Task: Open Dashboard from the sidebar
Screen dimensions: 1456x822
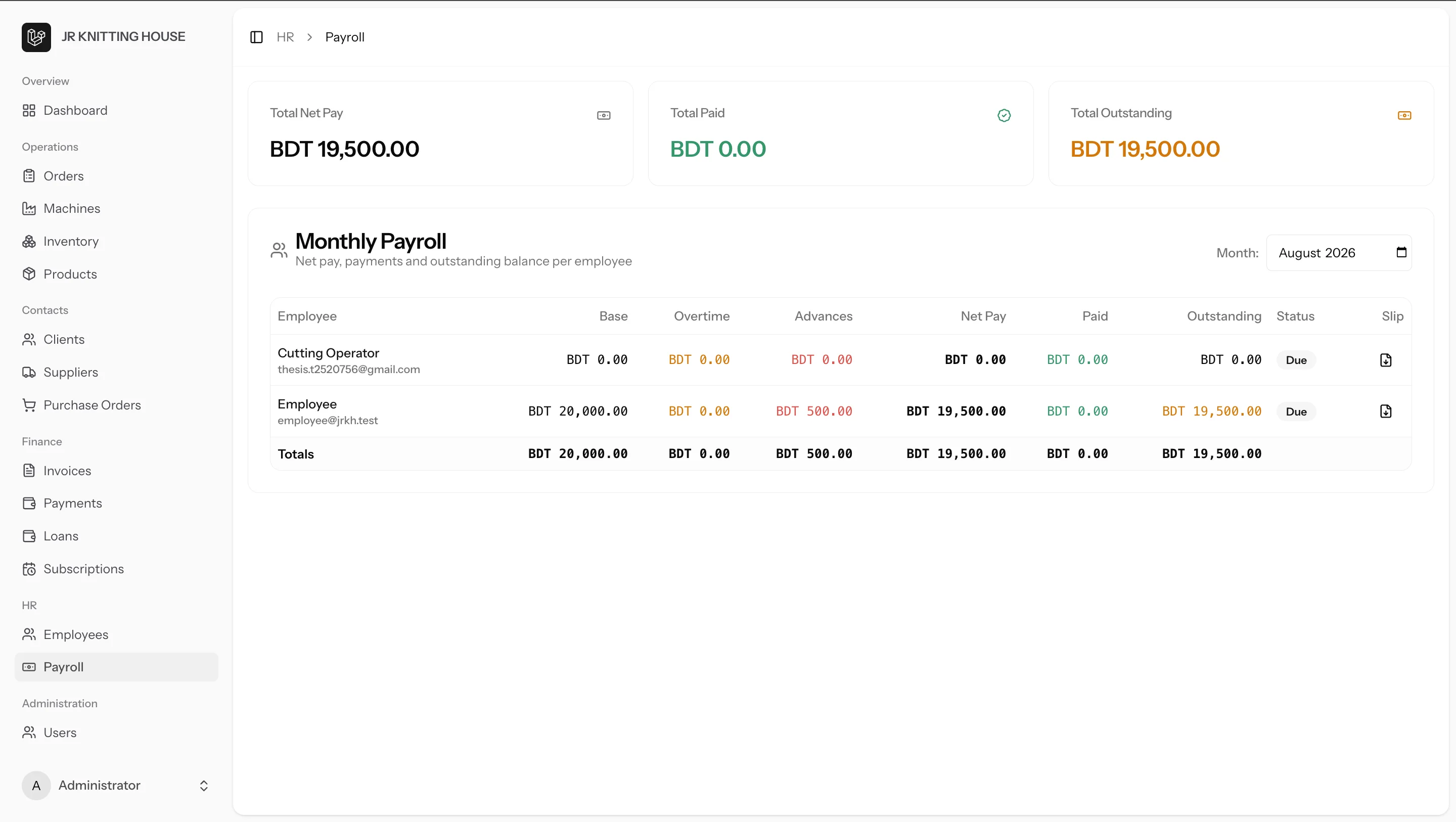Action: pos(116,110)
